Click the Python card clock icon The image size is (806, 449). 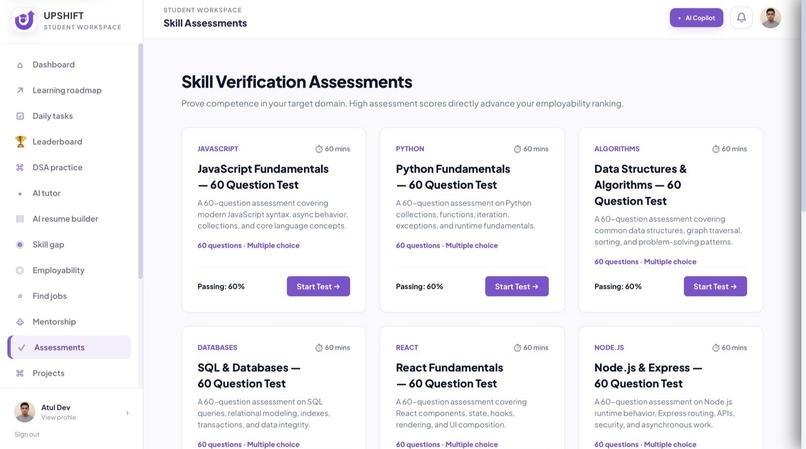(517, 149)
